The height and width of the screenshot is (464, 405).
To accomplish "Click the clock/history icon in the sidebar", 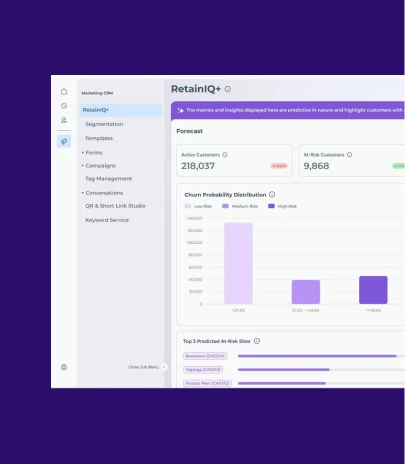I will point(64,106).
